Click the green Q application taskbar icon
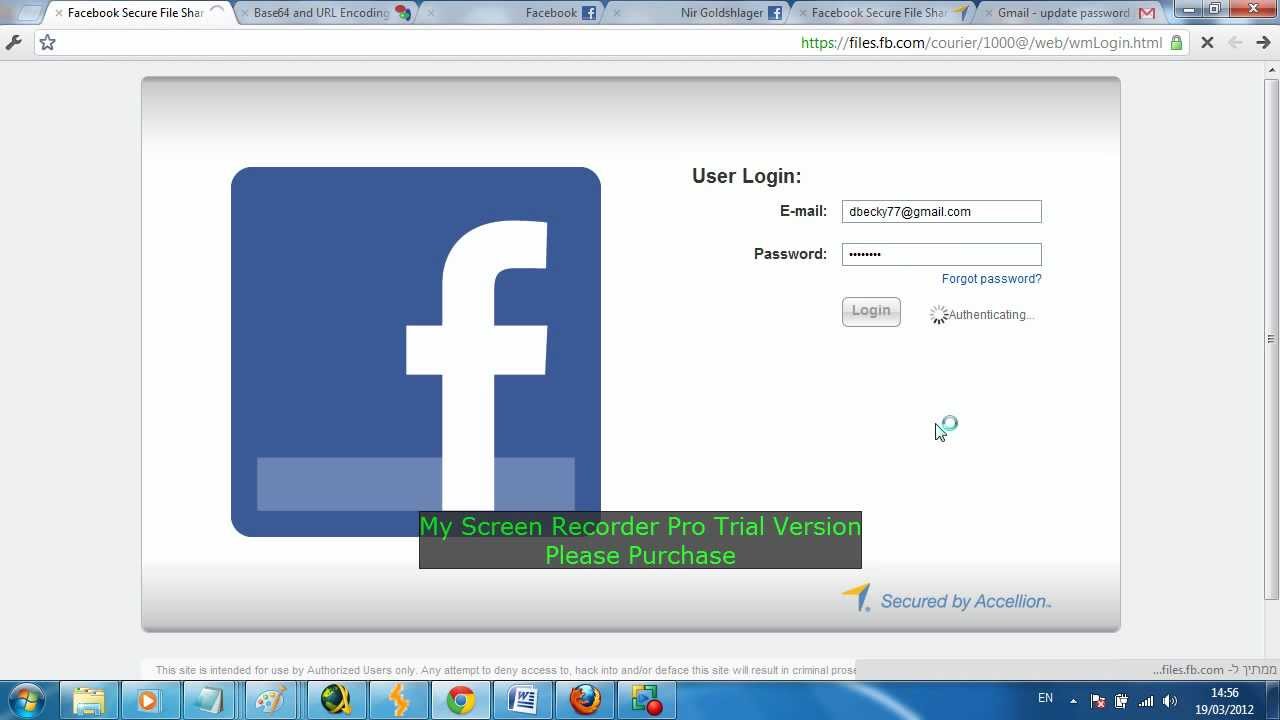1280x720 pixels. 336,700
